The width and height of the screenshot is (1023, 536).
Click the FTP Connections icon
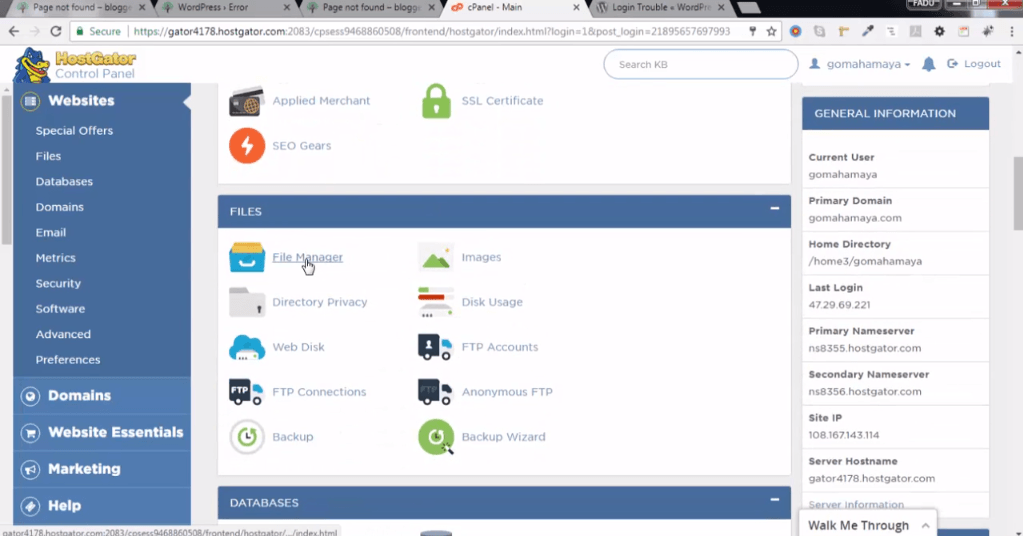tap(247, 392)
